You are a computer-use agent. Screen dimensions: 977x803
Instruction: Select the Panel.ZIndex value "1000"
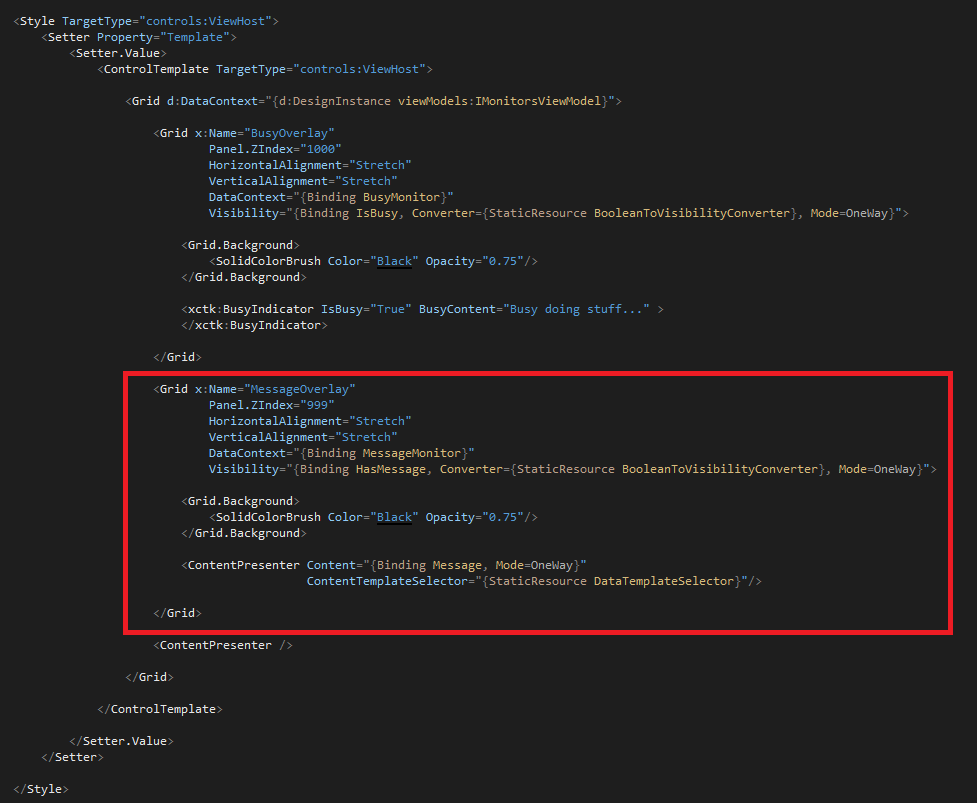[x=321, y=150]
